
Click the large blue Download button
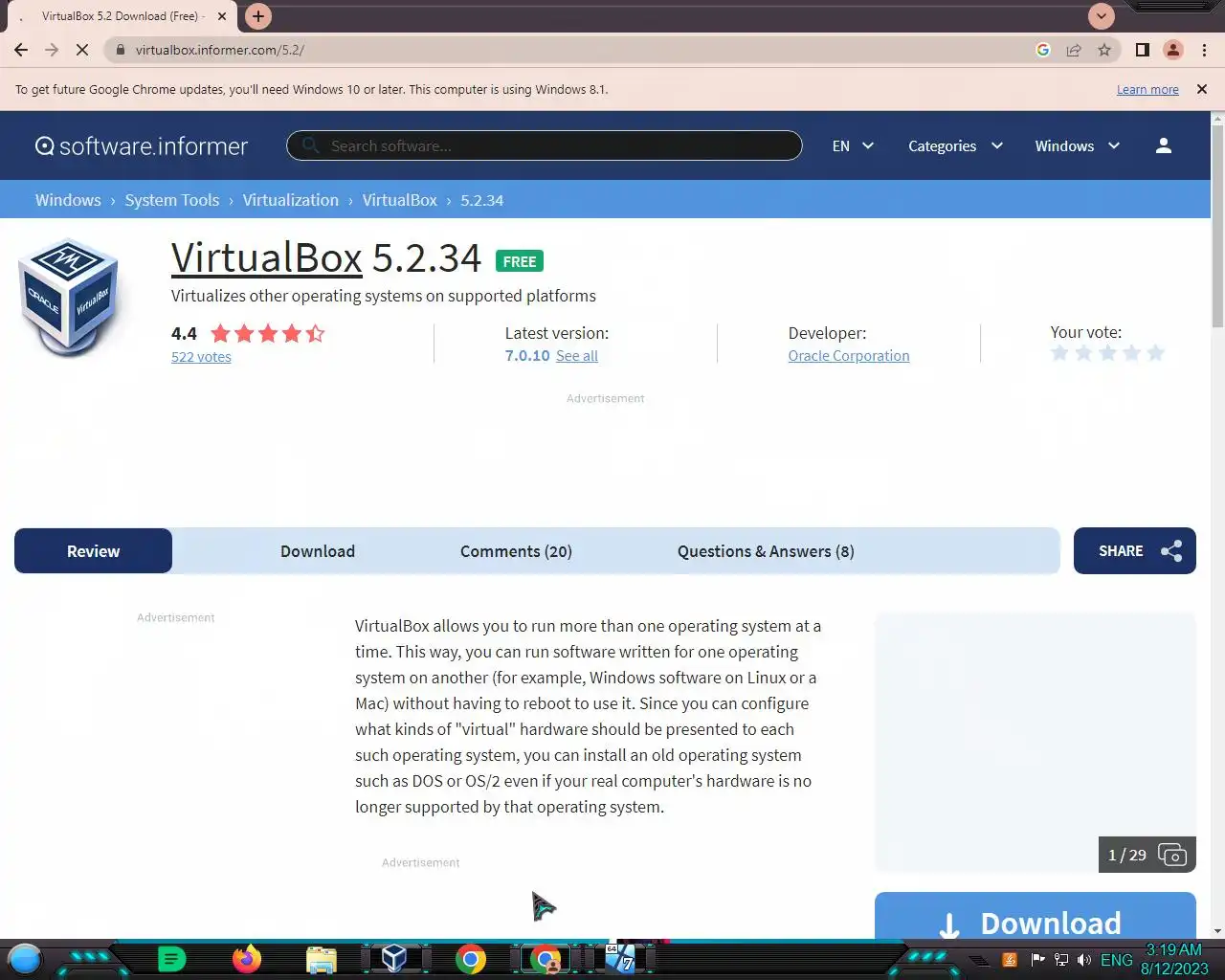(1036, 917)
